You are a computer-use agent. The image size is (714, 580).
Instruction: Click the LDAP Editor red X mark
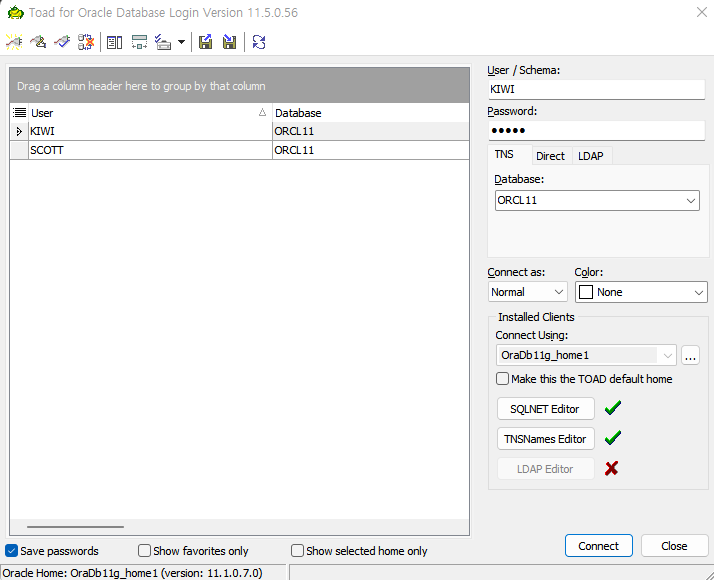[x=612, y=468]
